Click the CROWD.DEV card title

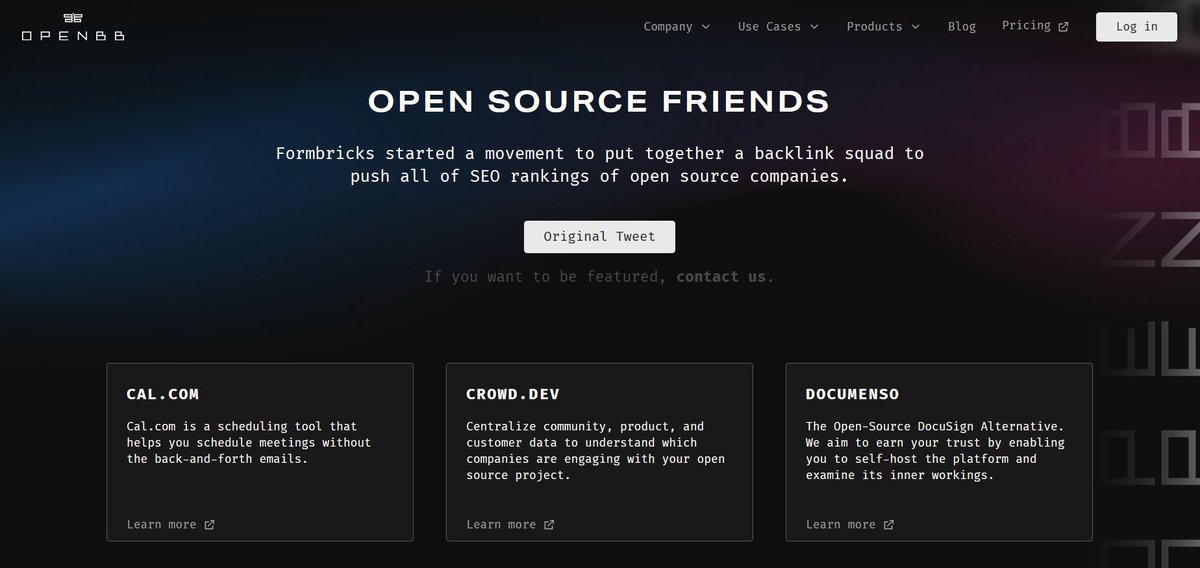[513, 394]
